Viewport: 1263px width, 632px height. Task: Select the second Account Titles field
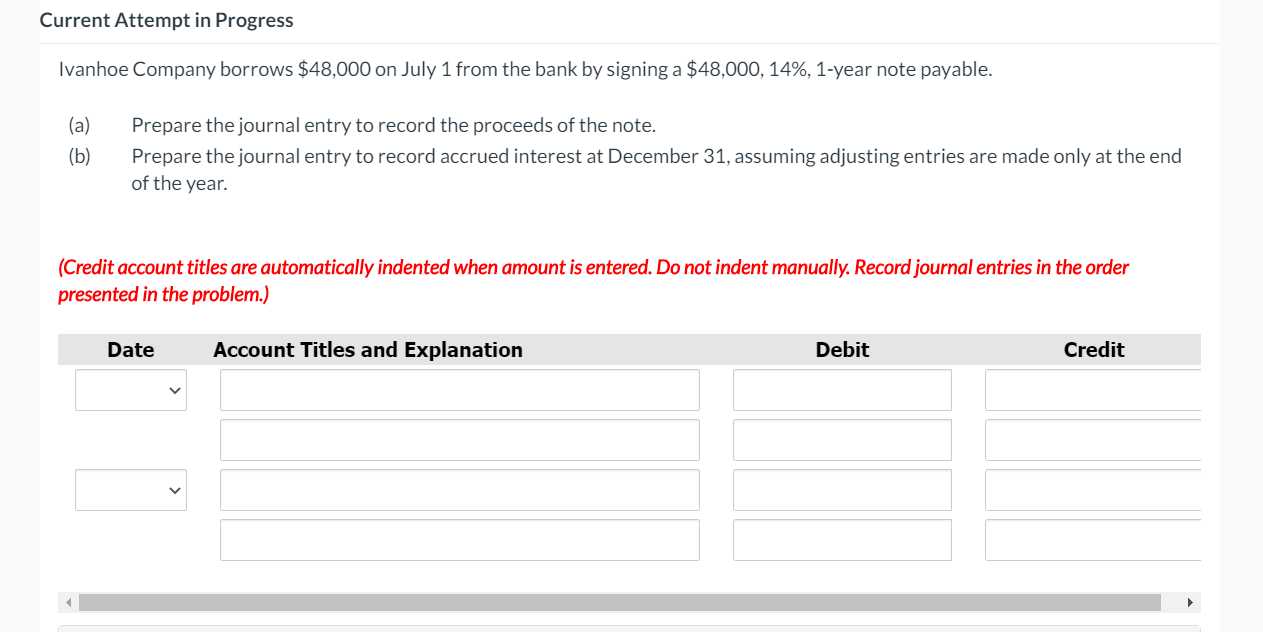459,440
